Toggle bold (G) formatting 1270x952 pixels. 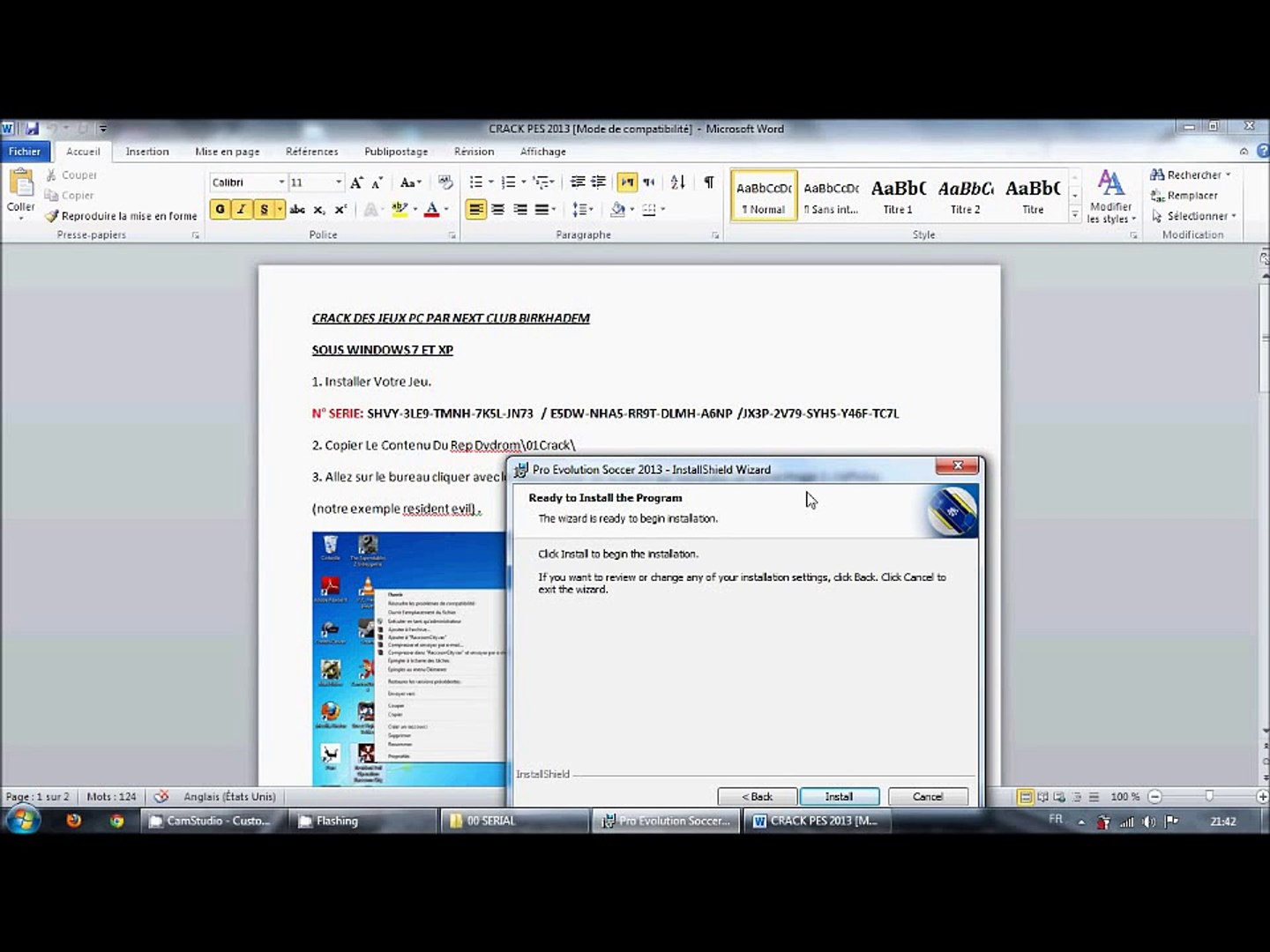tap(220, 209)
